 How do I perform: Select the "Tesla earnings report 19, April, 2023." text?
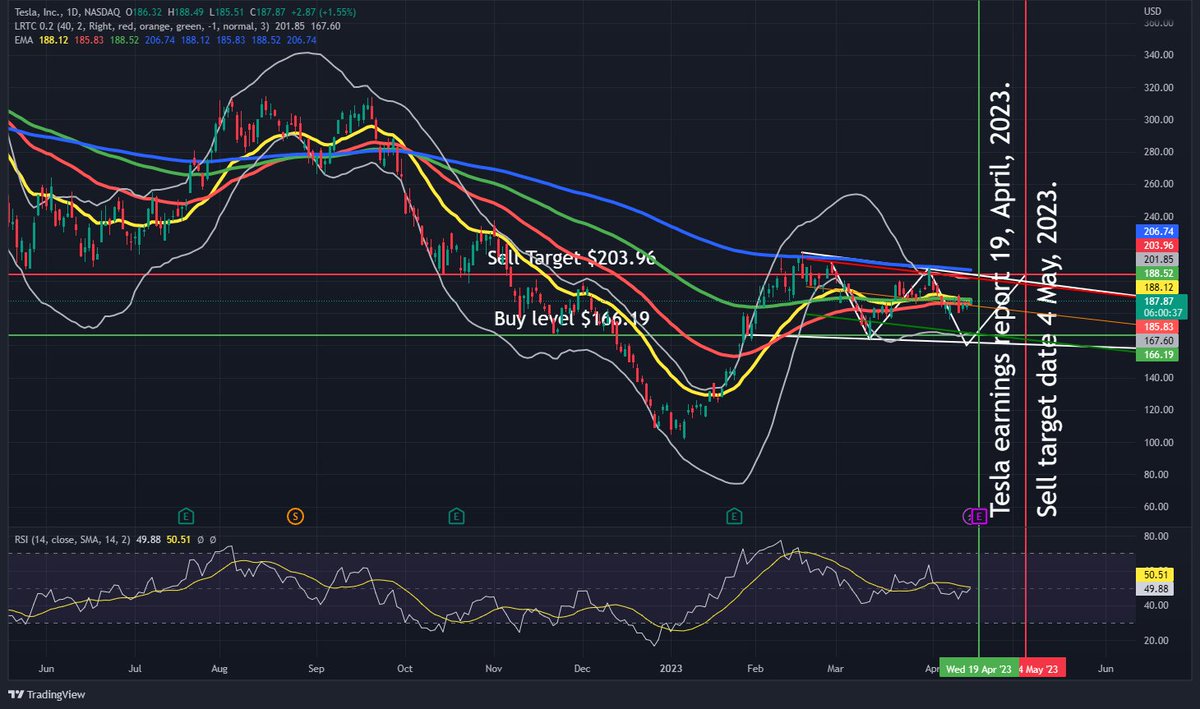click(x=1003, y=297)
